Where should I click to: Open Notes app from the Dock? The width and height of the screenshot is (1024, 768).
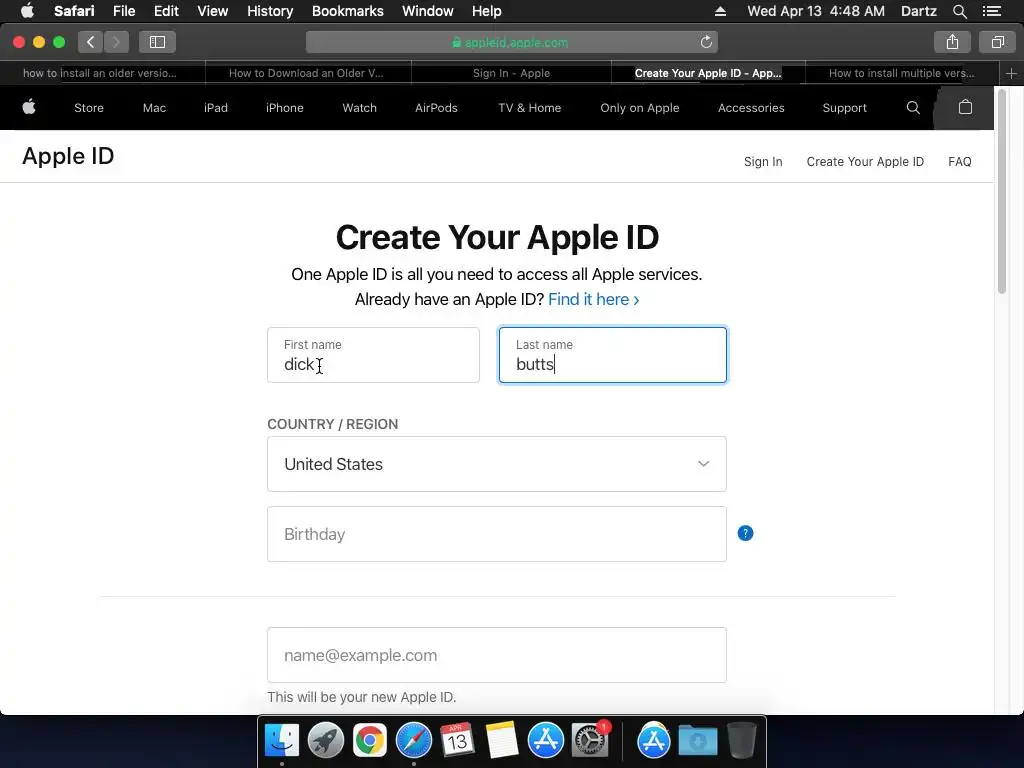(502, 740)
